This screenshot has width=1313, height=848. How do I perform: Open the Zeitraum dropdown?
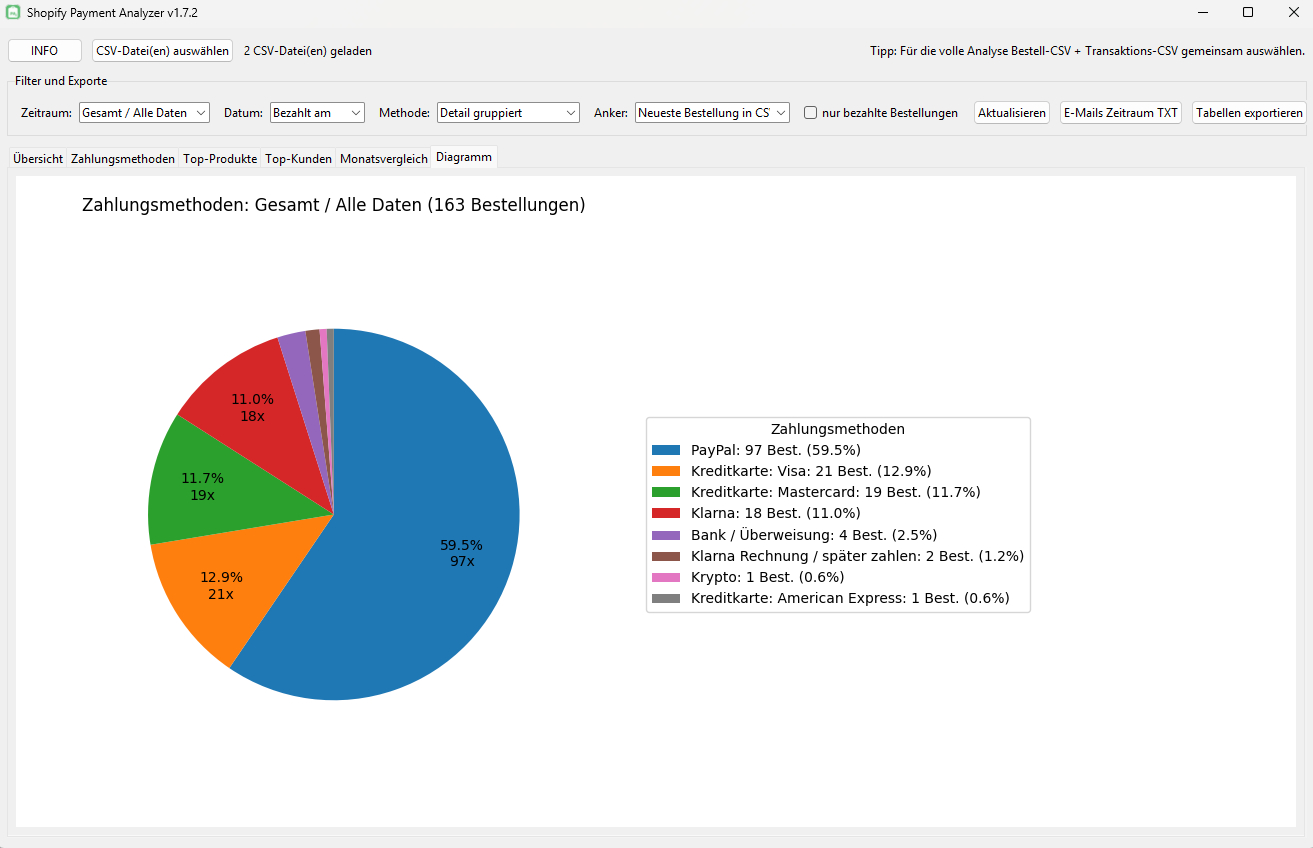144,113
